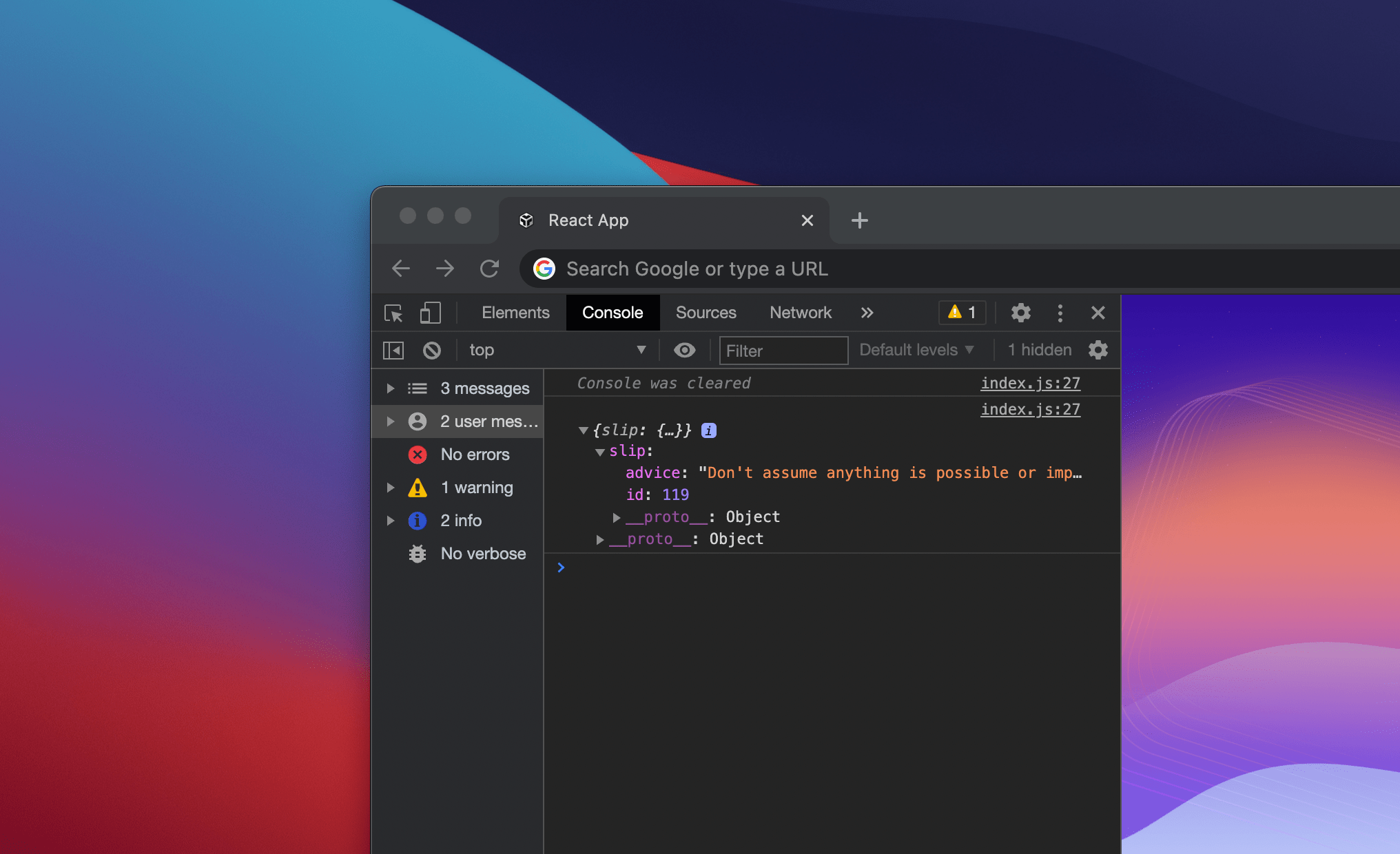Select the No errors filter

tap(457, 455)
